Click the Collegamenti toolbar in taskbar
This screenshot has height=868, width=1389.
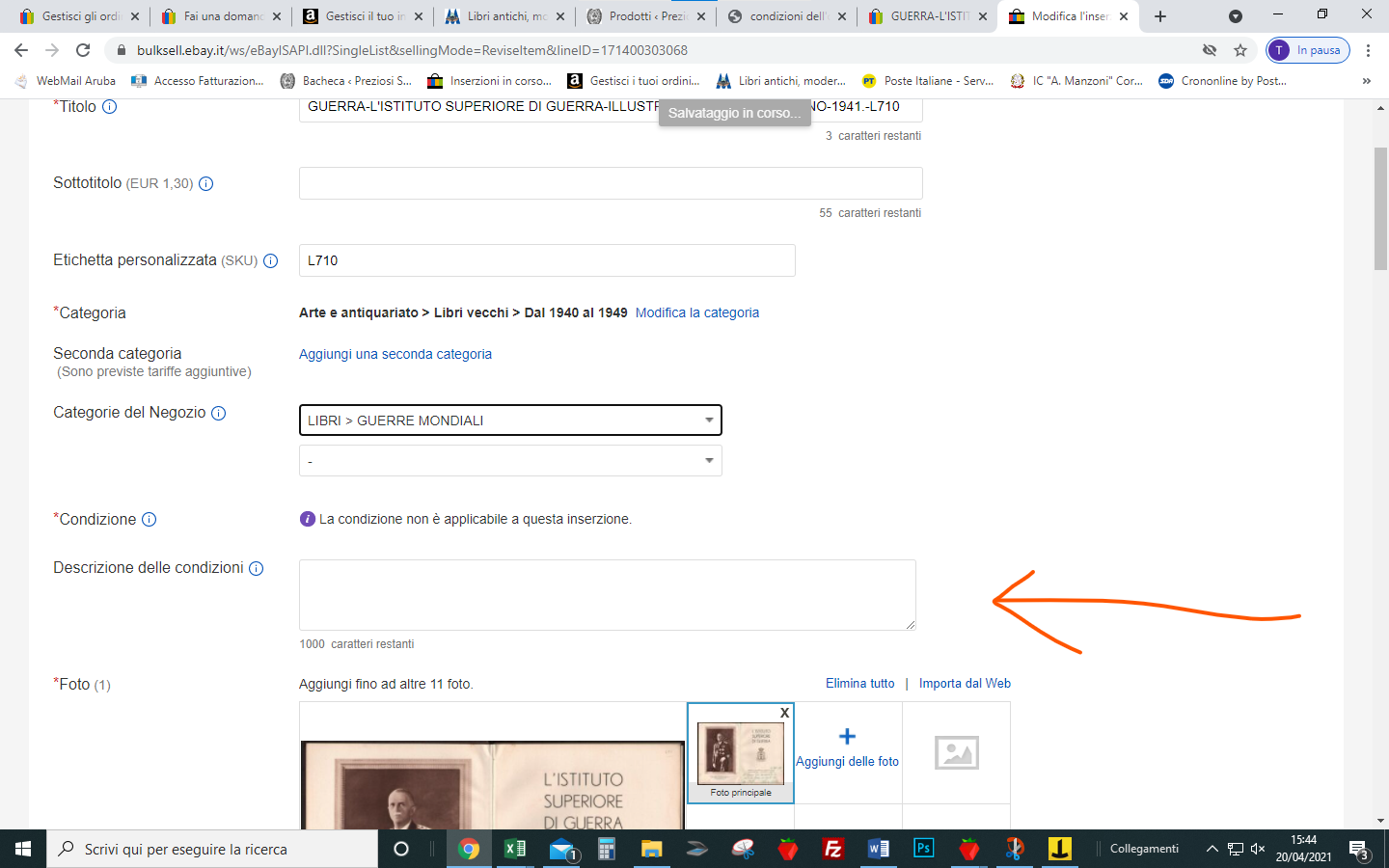[1144, 849]
